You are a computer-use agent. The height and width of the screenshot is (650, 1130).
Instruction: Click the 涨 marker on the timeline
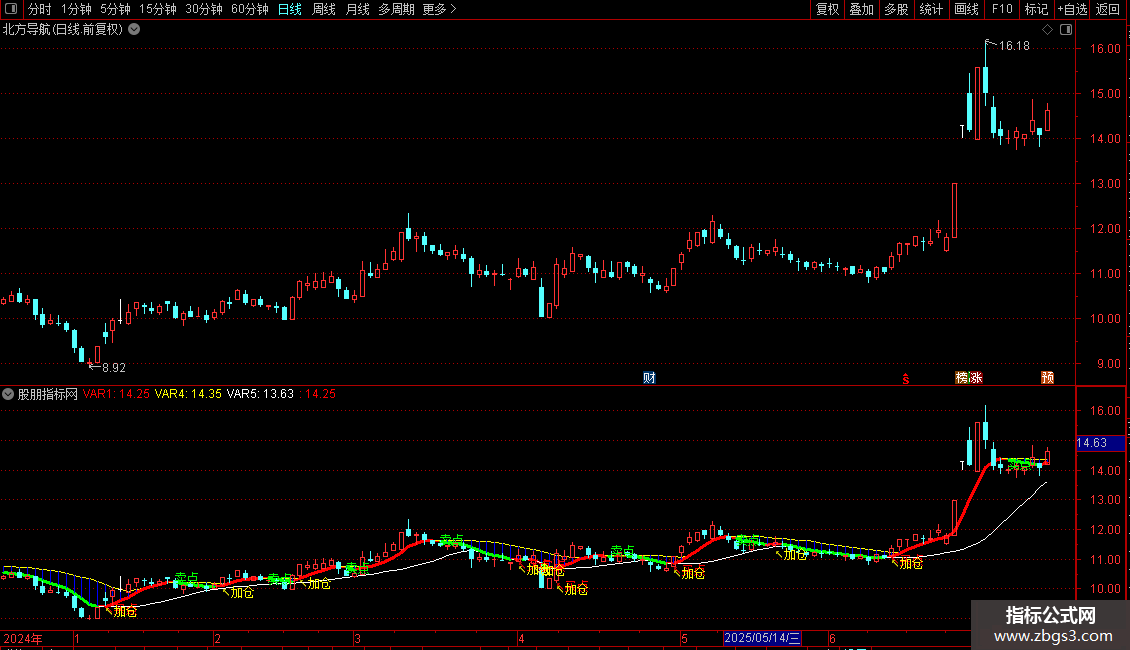coord(976,378)
